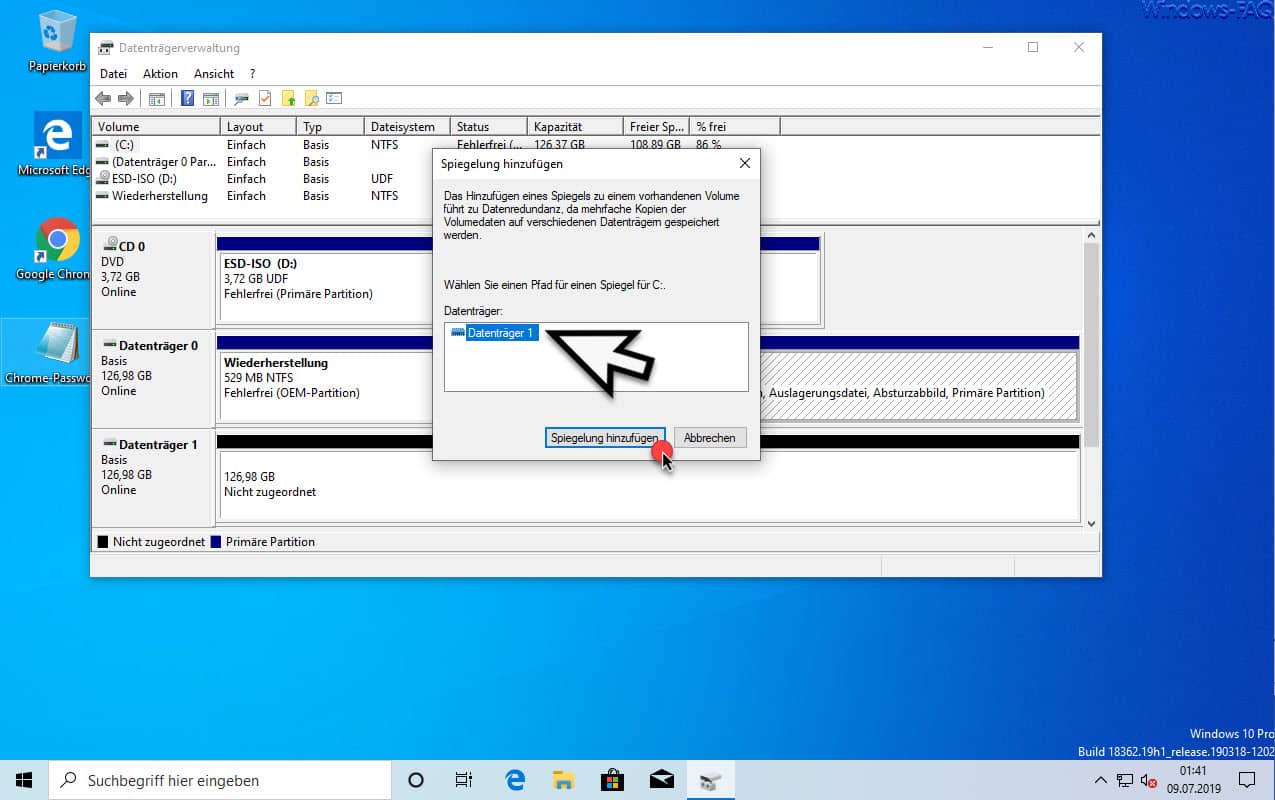Viewport: 1275px width, 800px height.
Task: Maximize the Datenträgerverwaltung window
Action: point(1033,47)
